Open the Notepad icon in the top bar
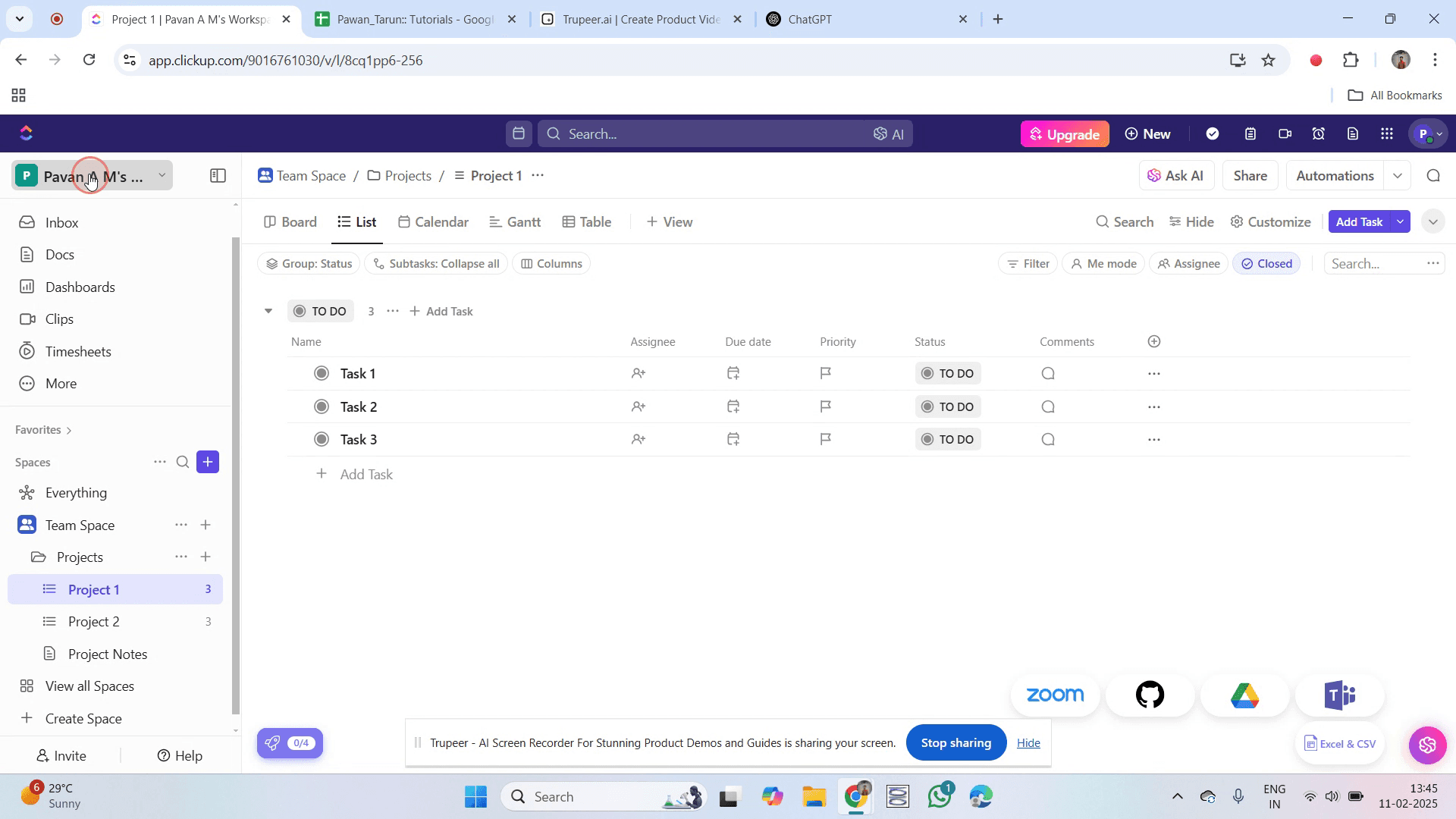Screen dimensions: 1456x819 pos(1250,133)
